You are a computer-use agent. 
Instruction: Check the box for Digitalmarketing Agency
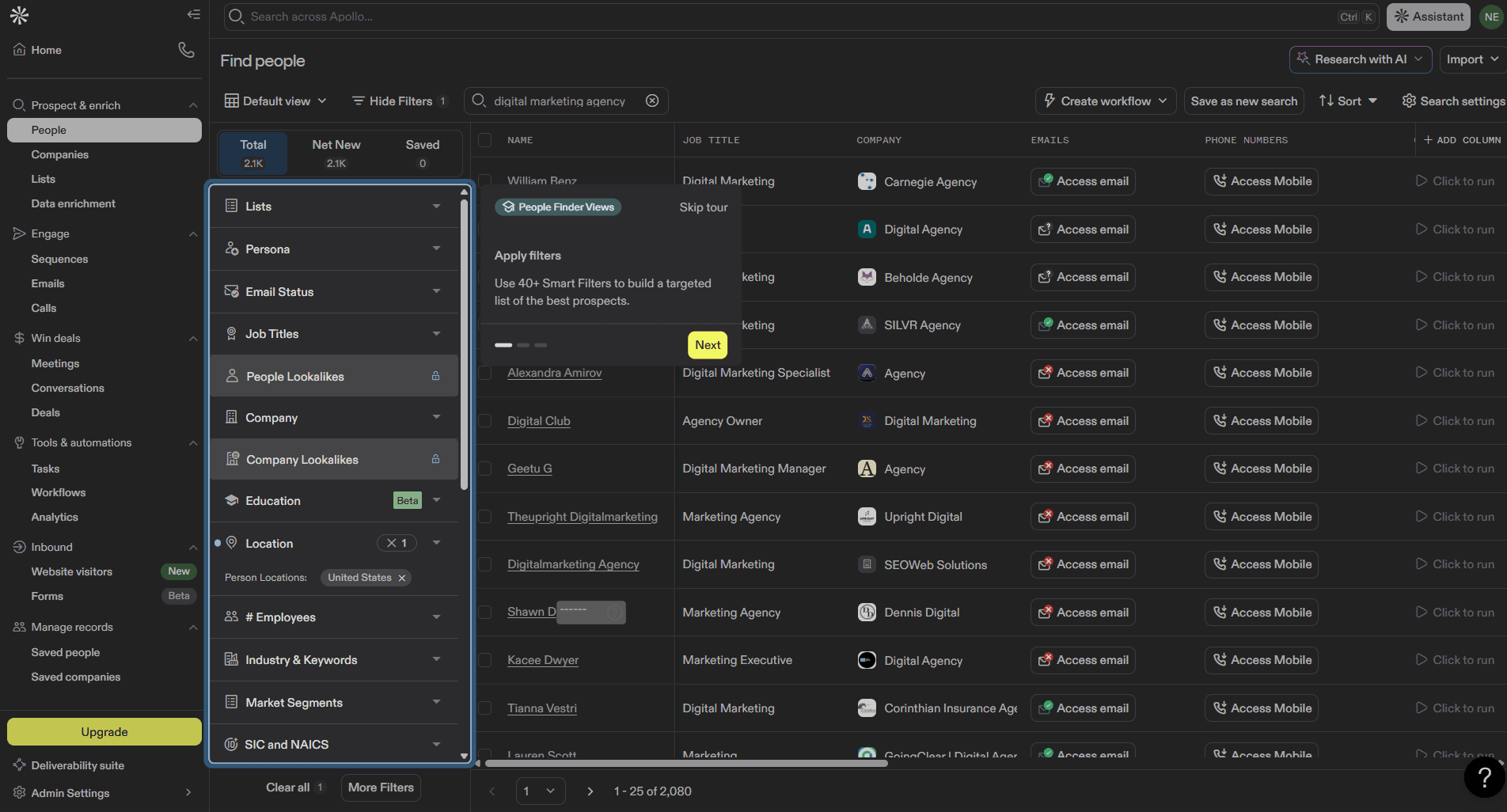[485, 564]
